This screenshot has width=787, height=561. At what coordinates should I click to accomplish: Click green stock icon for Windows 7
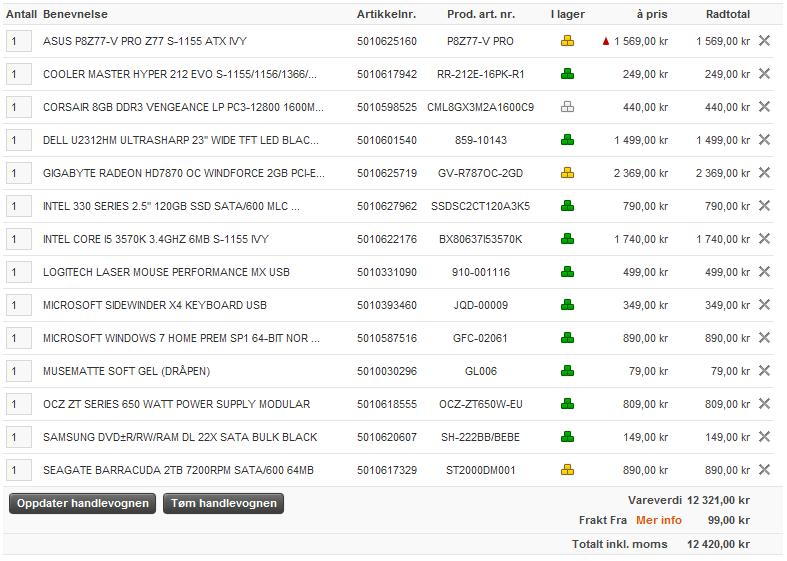(x=567, y=338)
